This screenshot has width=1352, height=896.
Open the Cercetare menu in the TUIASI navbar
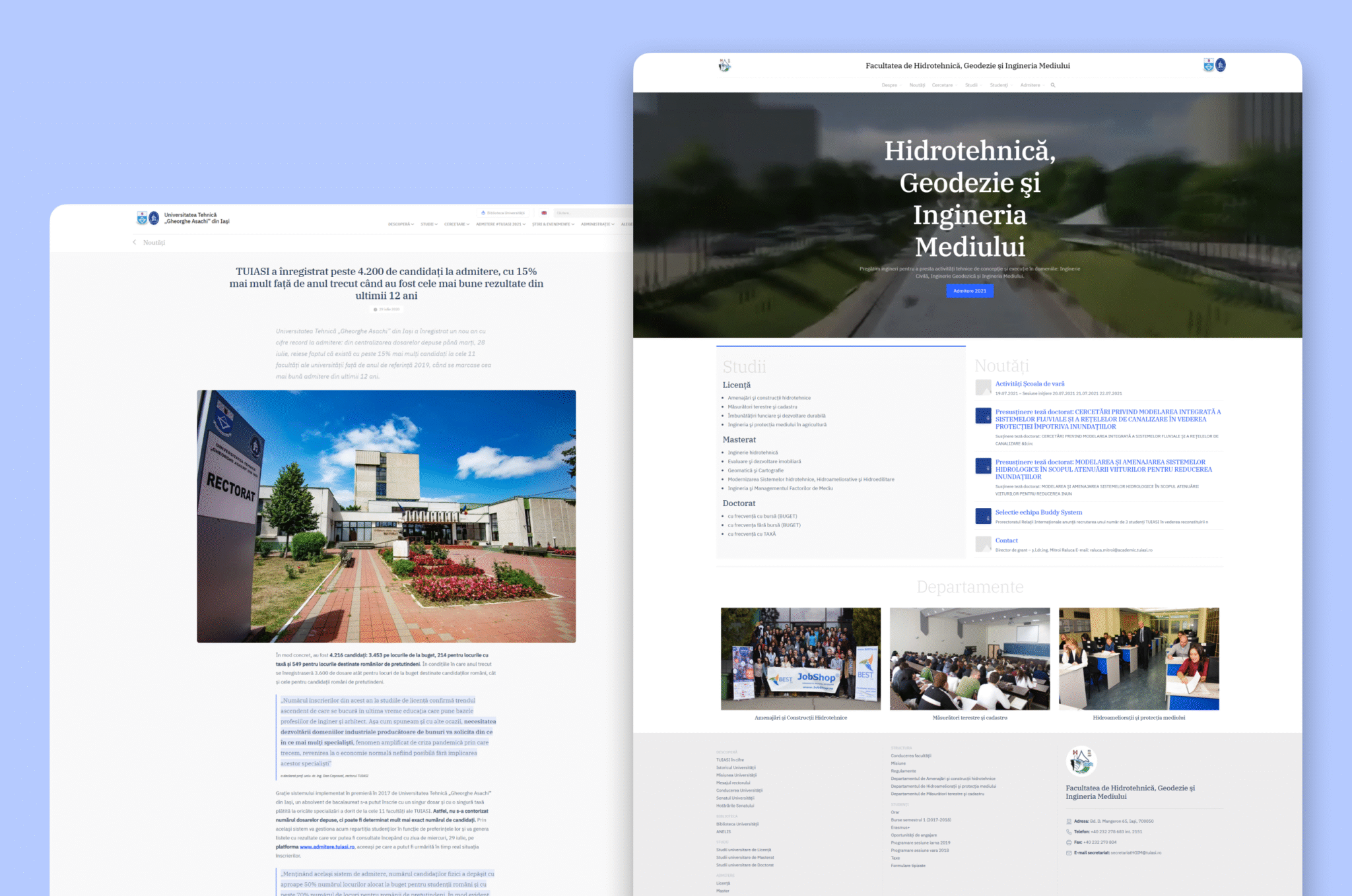pos(454,224)
